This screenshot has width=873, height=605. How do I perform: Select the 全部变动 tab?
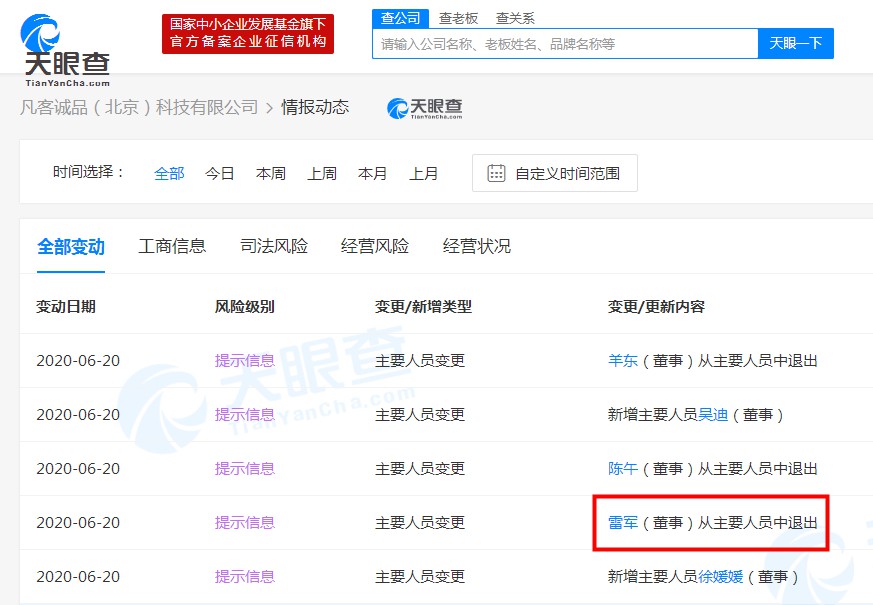pyautogui.click(x=71, y=246)
